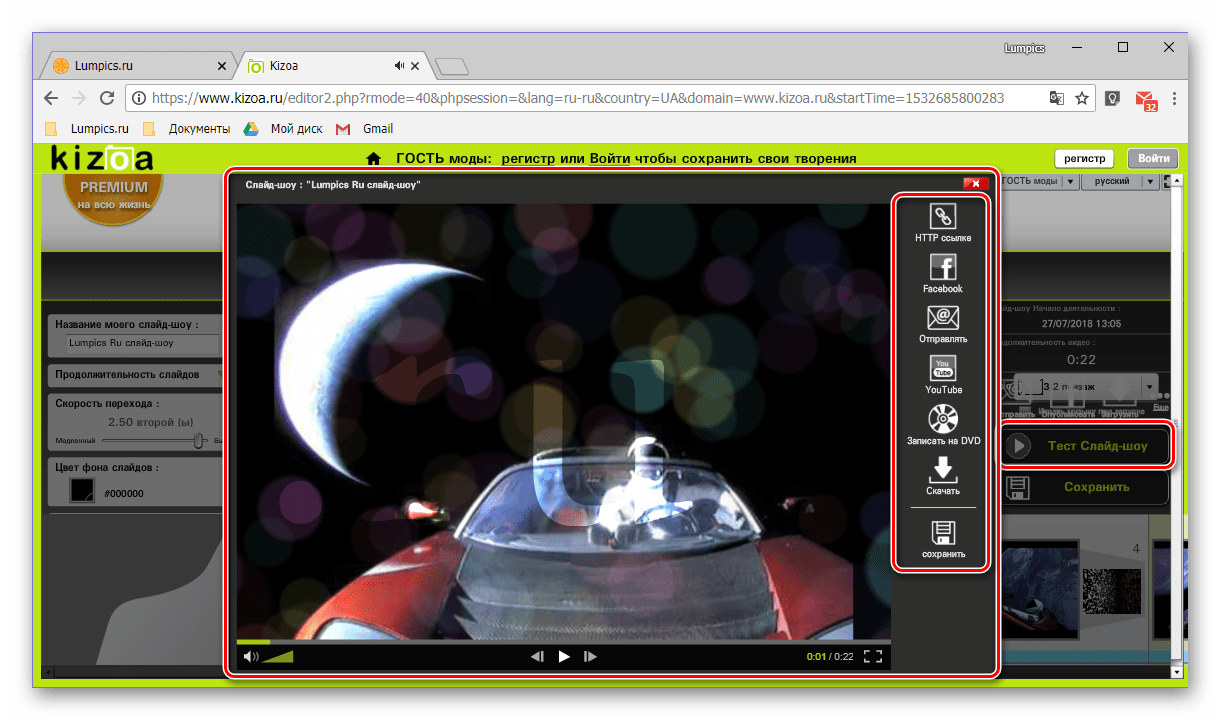Click the black background color swatch
The width and height of the screenshot is (1225, 720).
[x=82, y=492]
